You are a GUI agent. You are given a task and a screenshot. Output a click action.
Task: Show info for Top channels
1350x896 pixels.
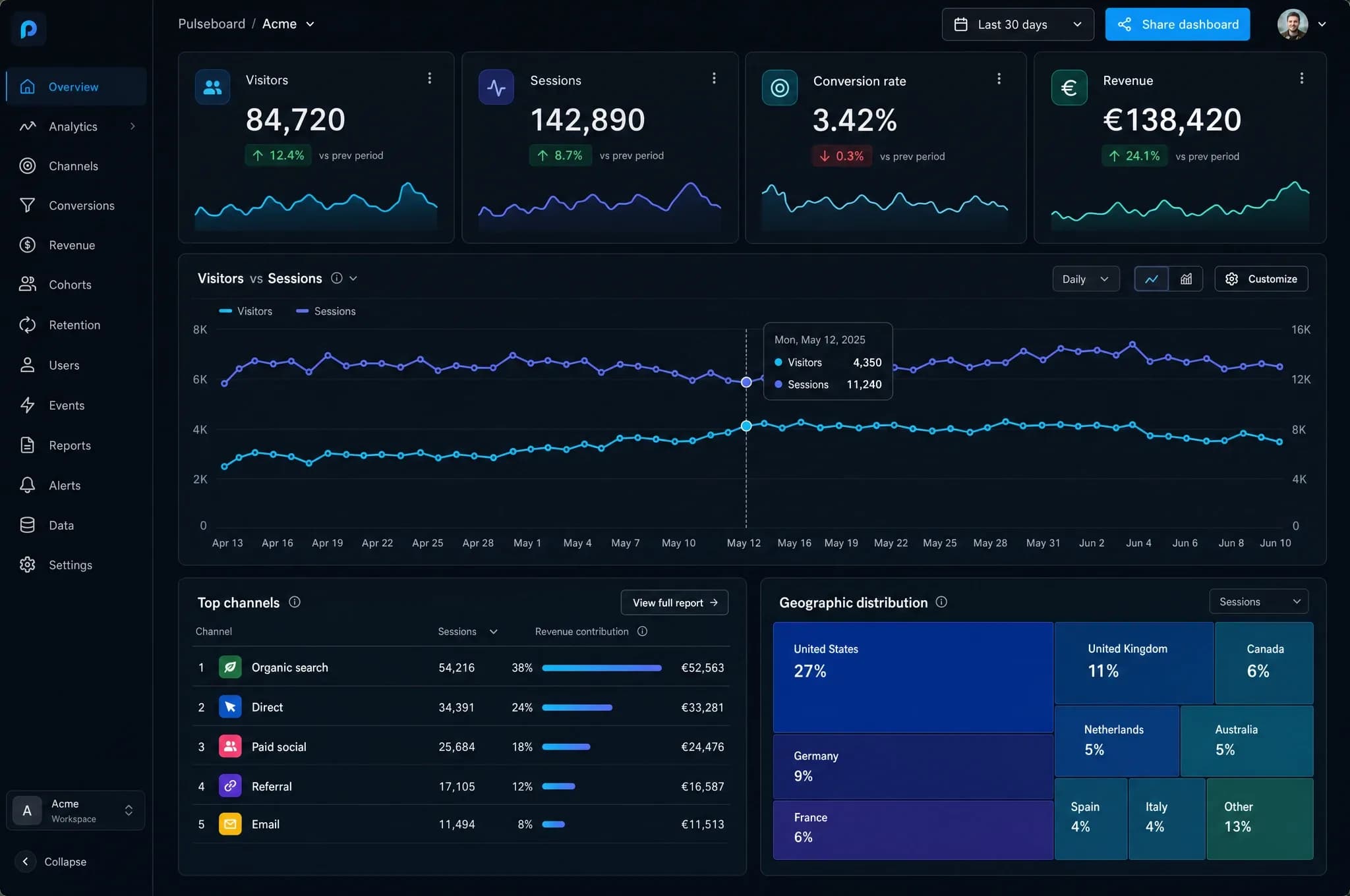click(x=295, y=602)
